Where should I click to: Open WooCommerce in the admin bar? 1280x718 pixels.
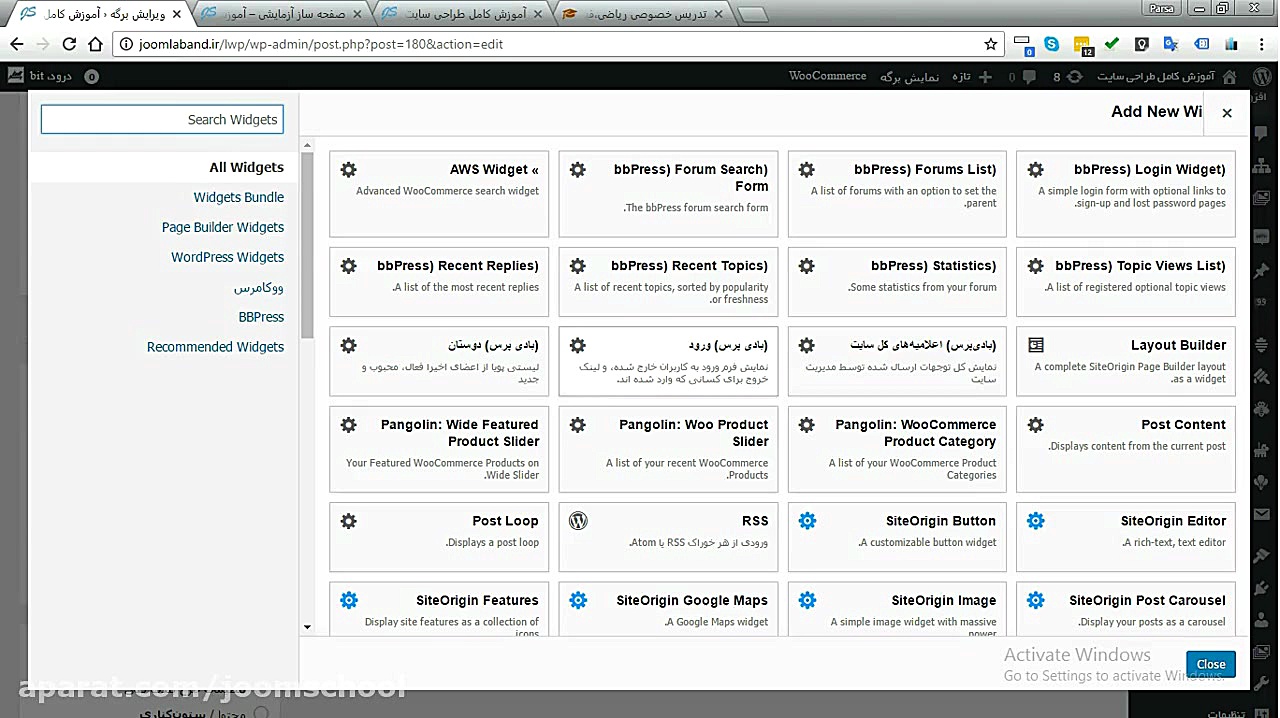click(x=827, y=76)
